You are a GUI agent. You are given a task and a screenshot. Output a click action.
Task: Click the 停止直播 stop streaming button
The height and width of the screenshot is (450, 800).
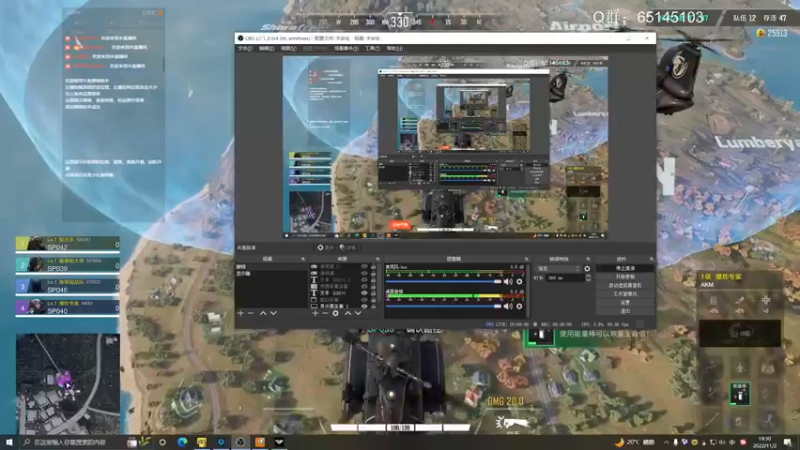point(625,268)
